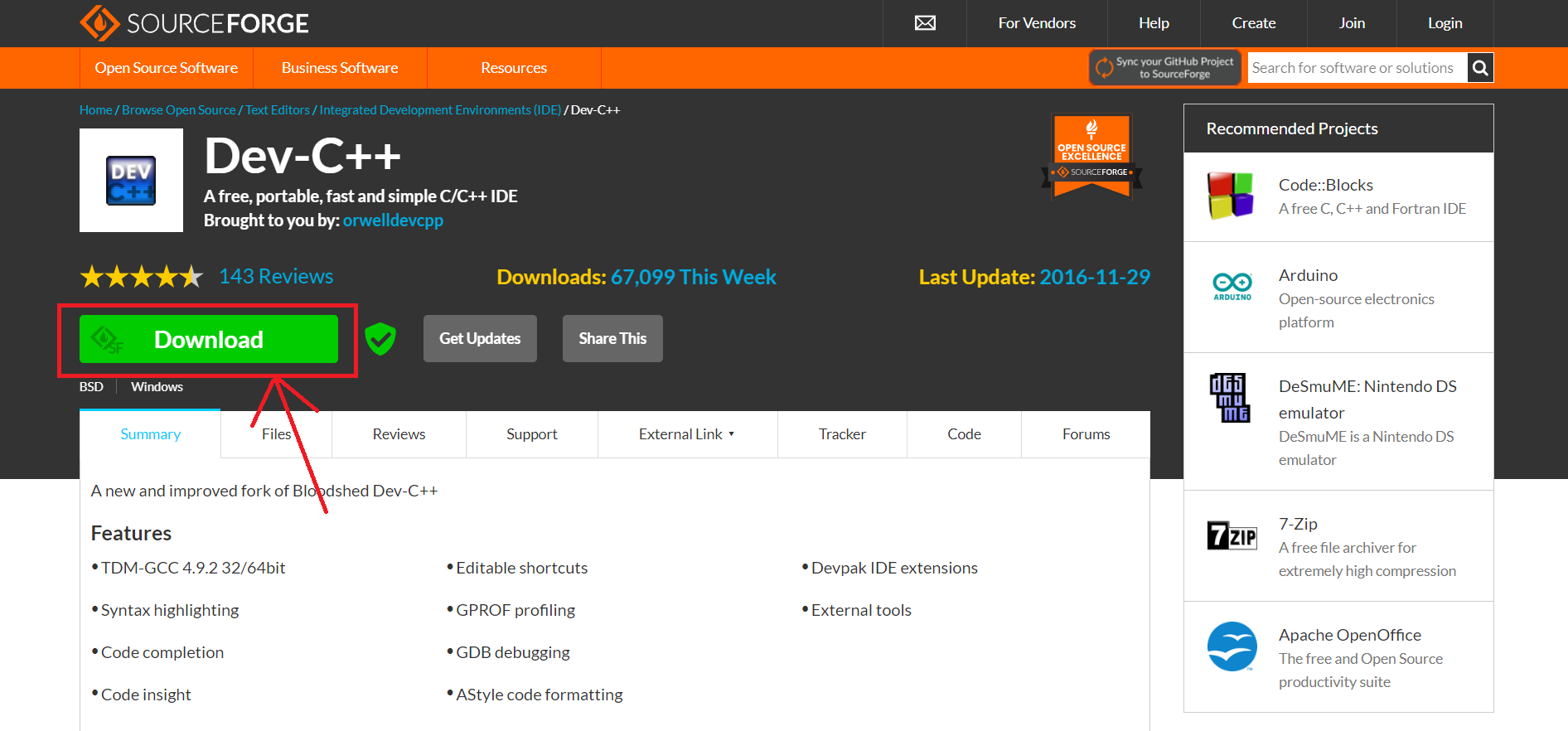Image resolution: width=1568 pixels, height=731 pixels.
Task: Open the envelope mail icon
Action: 925,23
